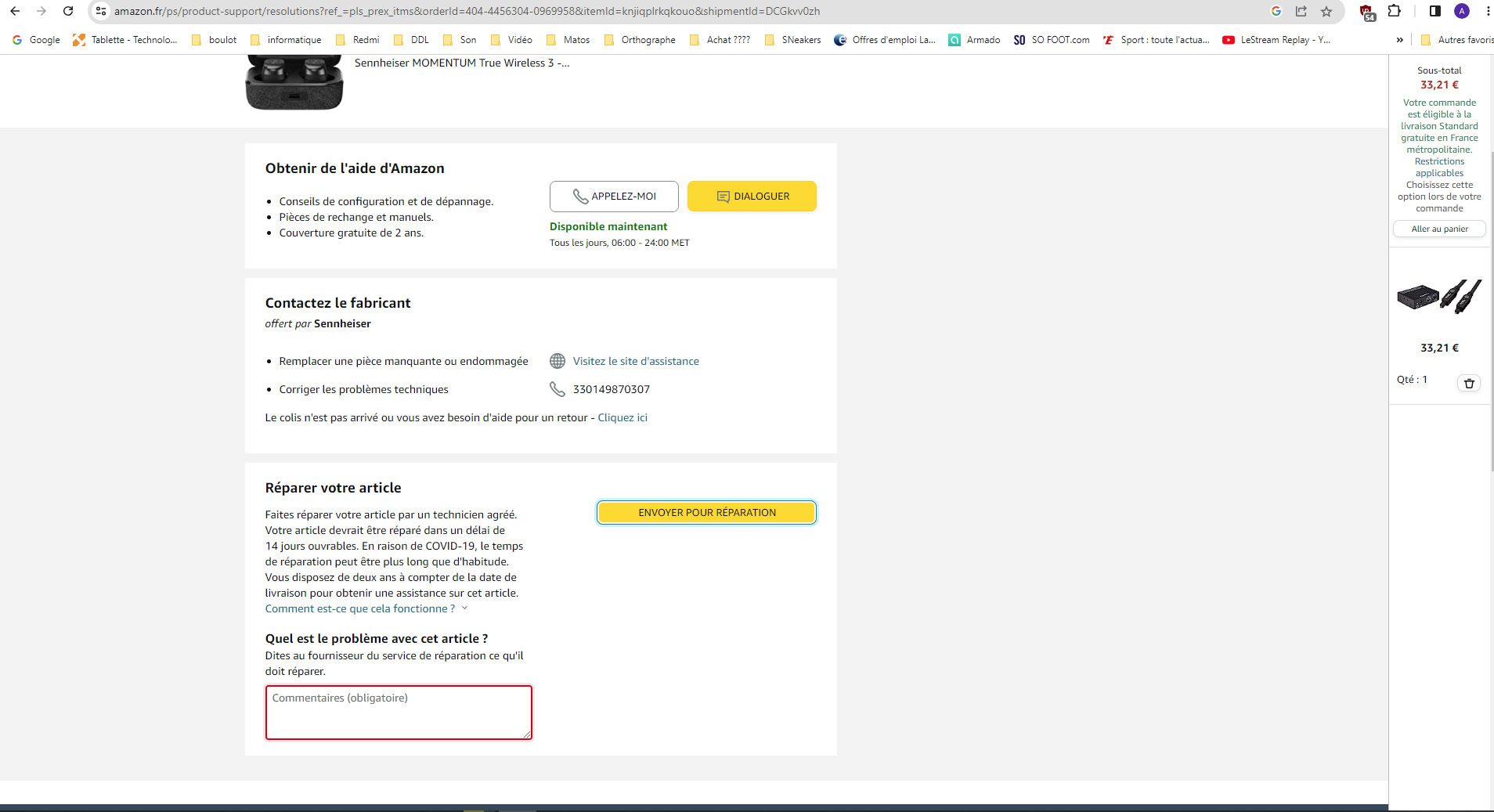Click the browser forward arrow

pyautogui.click(x=41, y=11)
